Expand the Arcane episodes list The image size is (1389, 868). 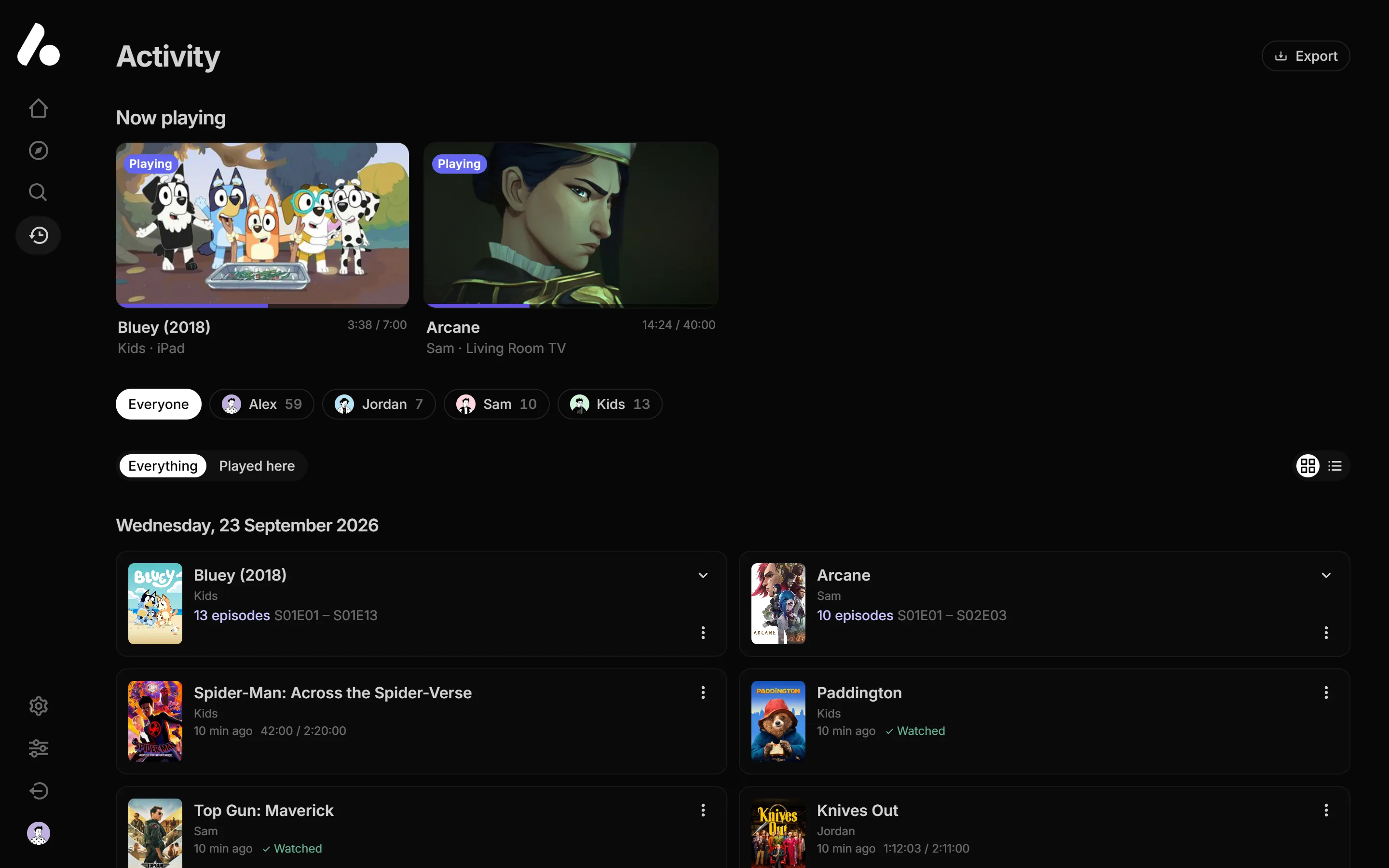pos(1326,575)
